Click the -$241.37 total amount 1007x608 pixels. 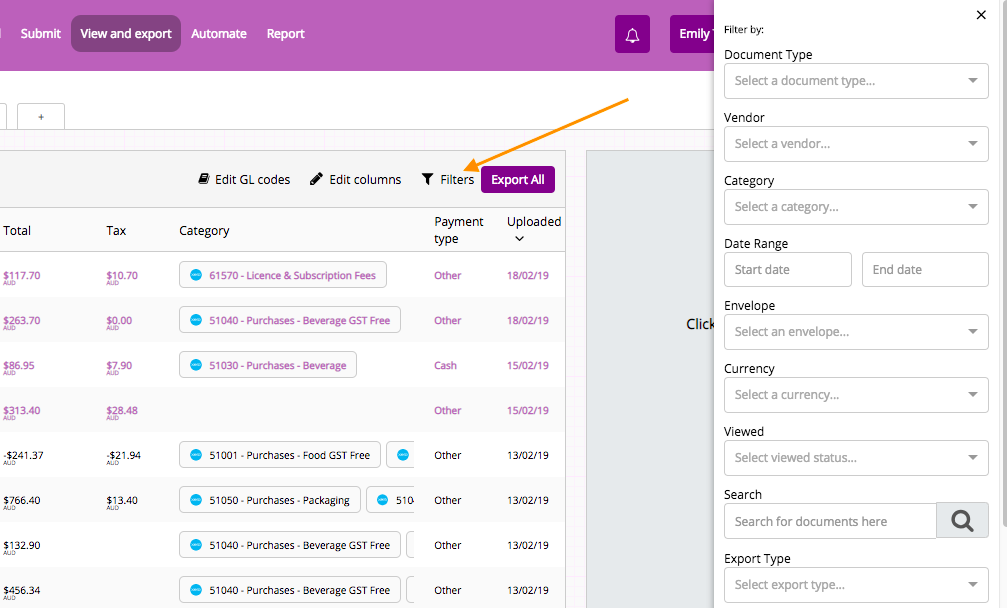23,455
